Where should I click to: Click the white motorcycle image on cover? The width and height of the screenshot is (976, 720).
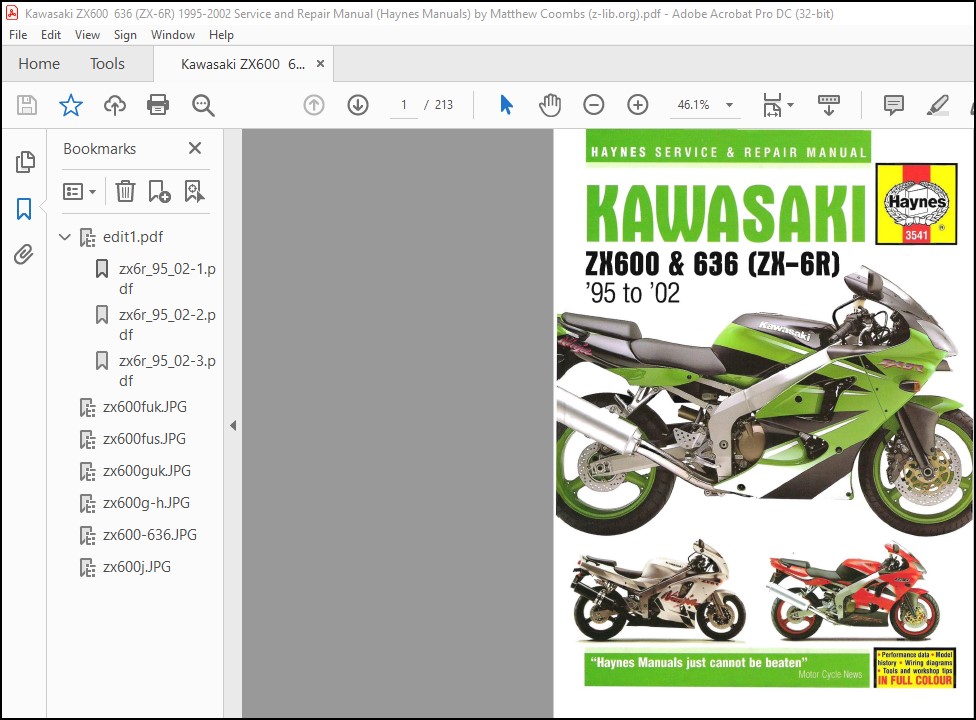point(659,591)
